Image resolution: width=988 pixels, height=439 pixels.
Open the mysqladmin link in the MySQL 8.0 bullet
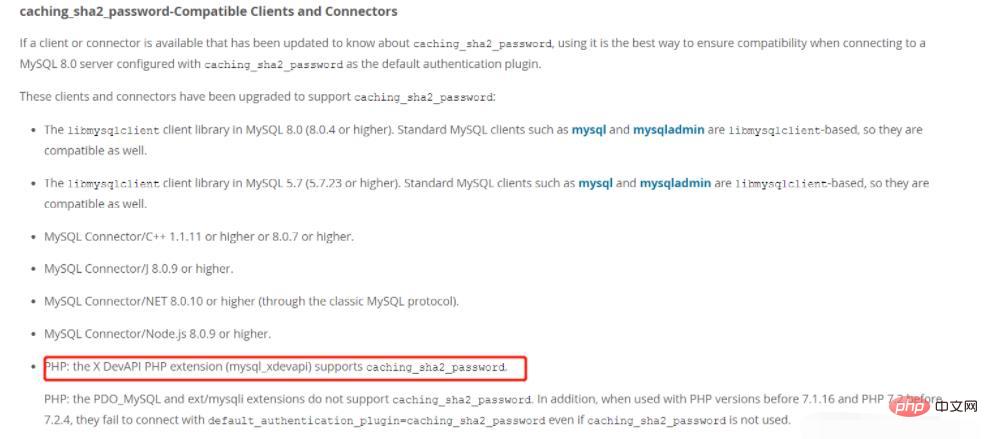click(672, 130)
